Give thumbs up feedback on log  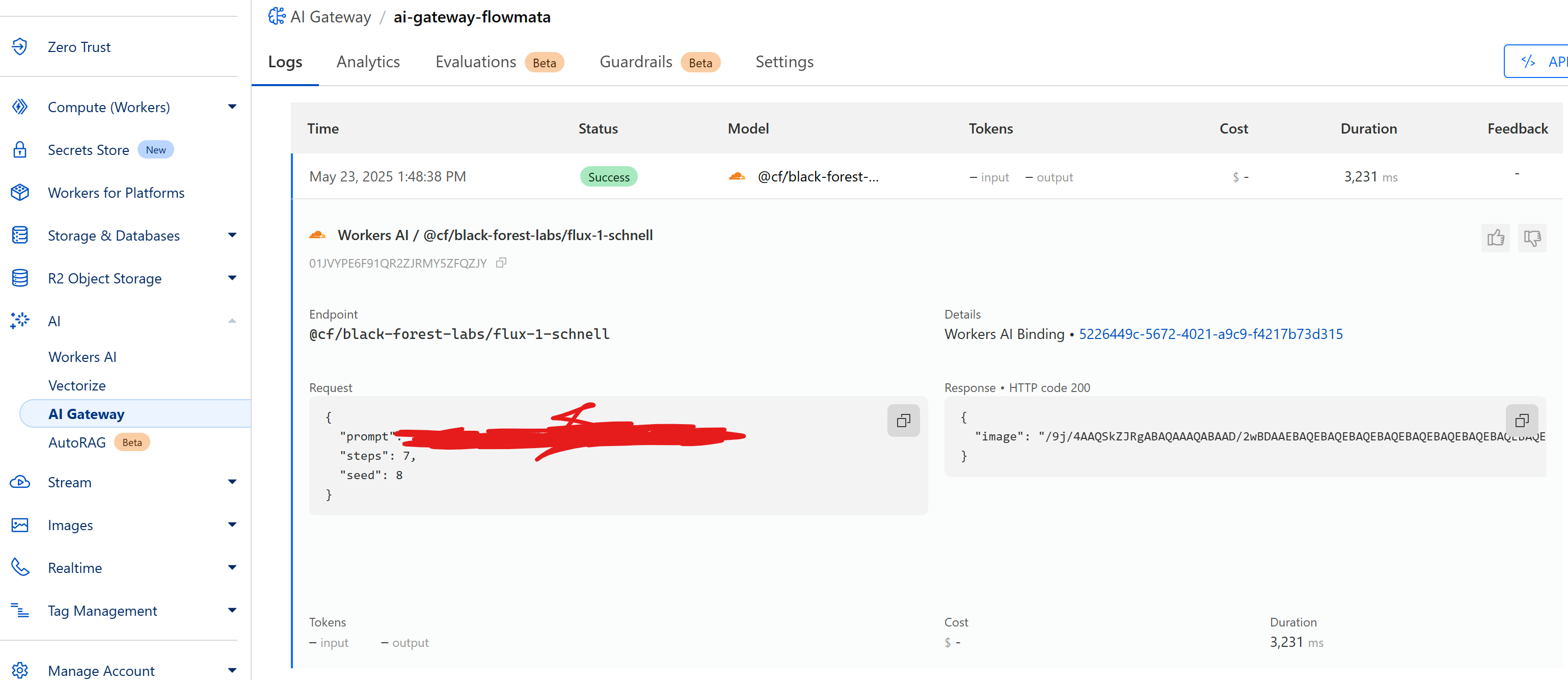(1495, 238)
